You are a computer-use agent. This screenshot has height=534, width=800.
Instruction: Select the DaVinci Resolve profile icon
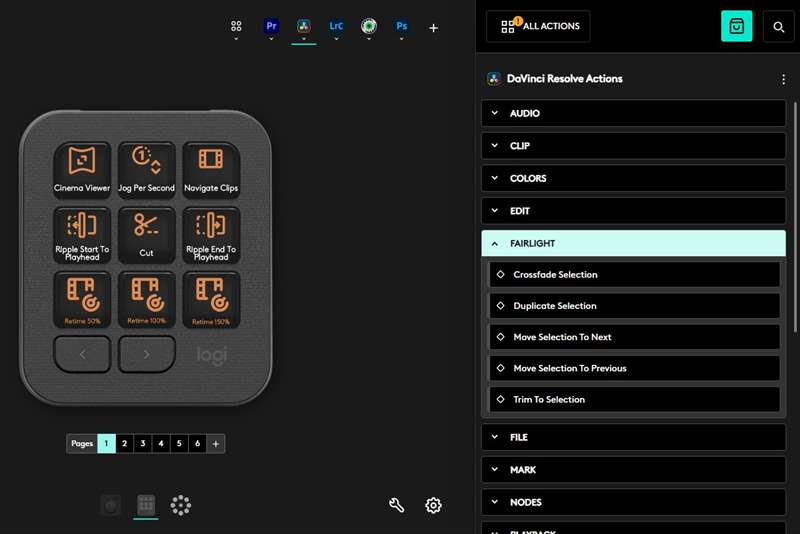pos(304,26)
